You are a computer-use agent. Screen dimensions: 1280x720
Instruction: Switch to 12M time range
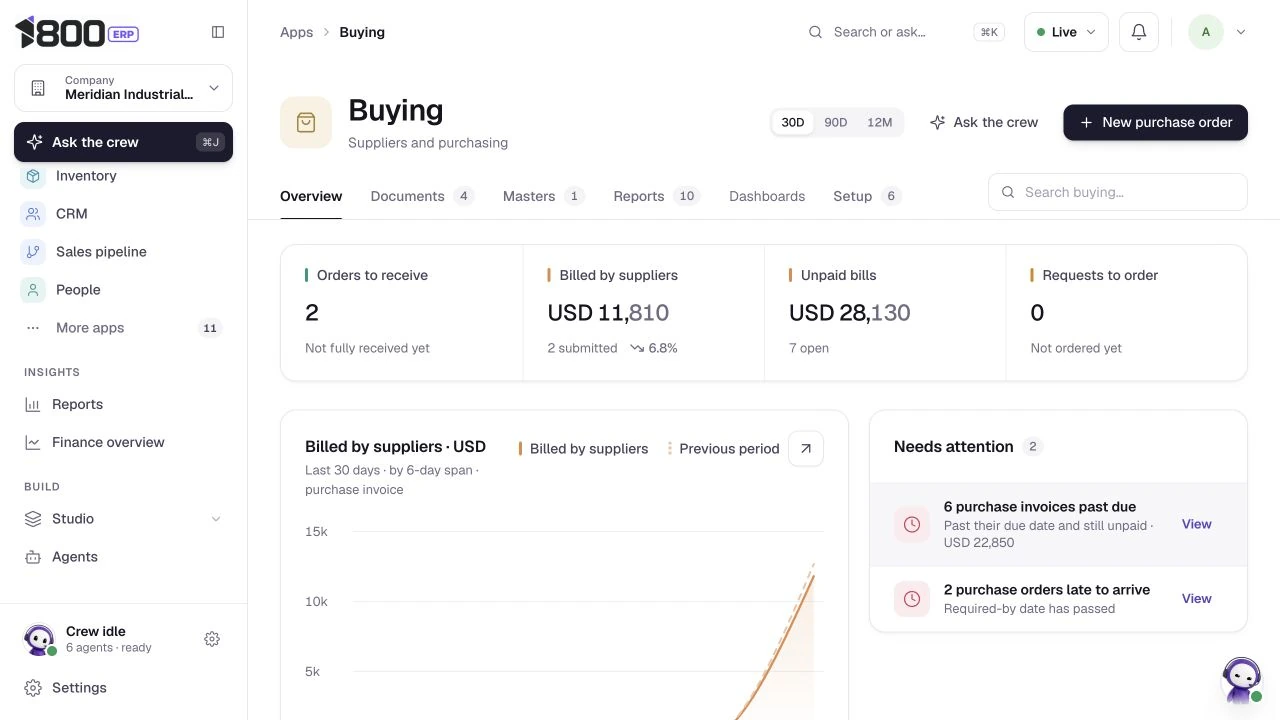tap(880, 122)
